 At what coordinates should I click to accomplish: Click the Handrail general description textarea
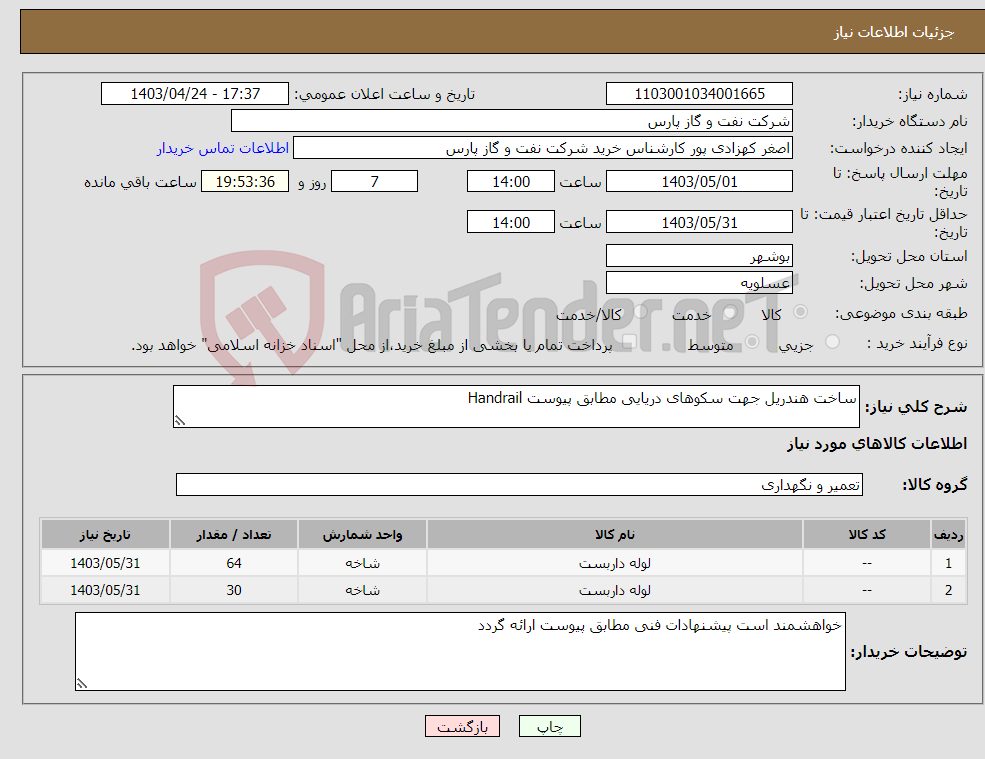click(x=516, y=407)
